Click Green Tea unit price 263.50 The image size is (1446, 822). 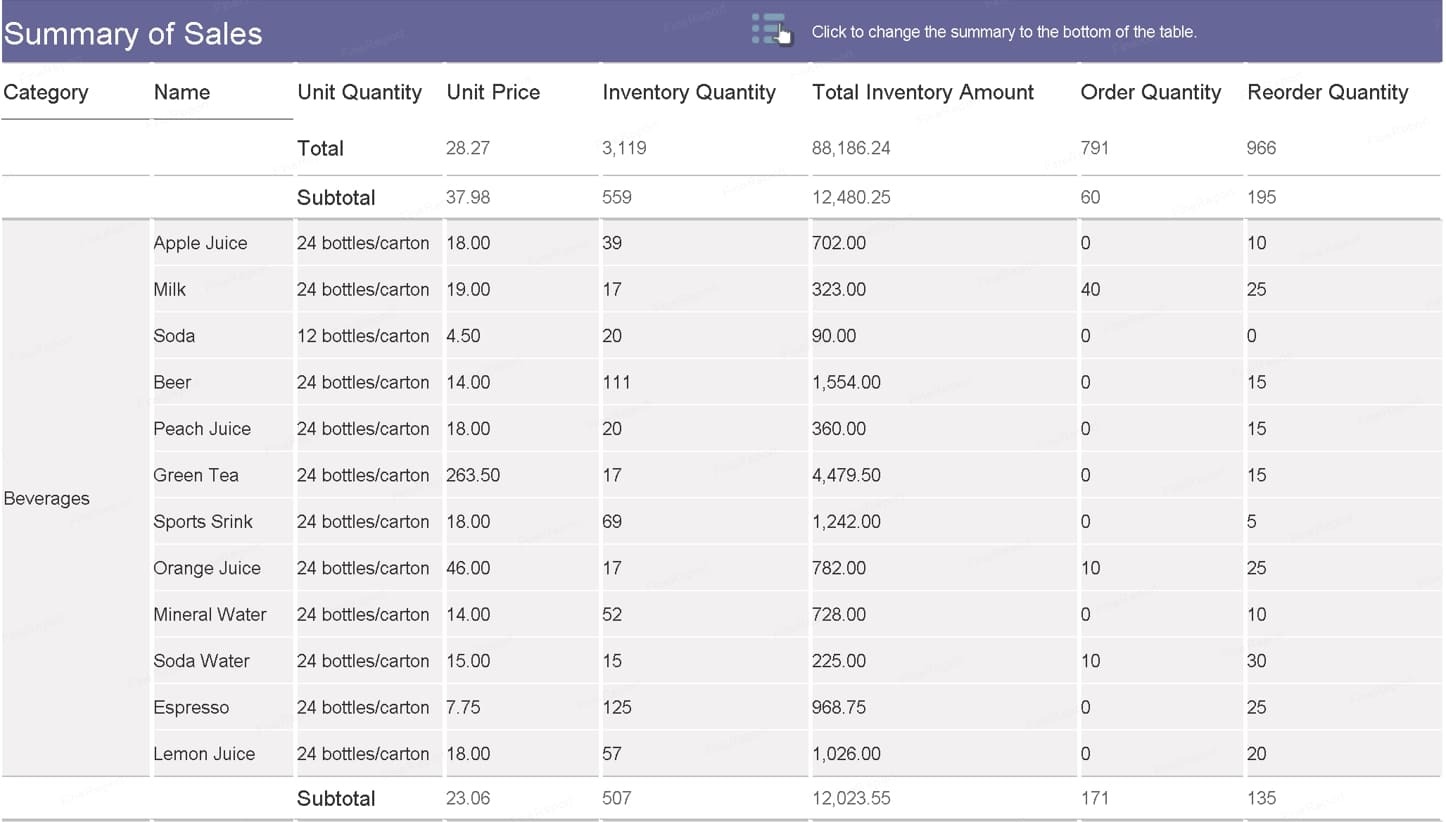click(473, 475)
